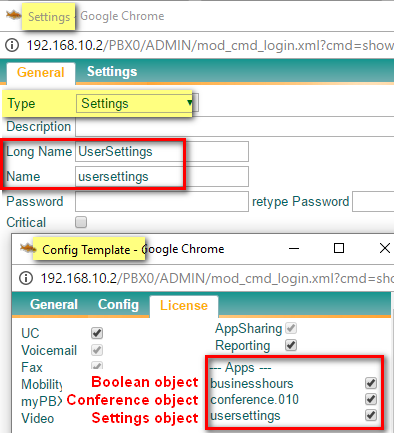This screenshot has width=394, height=433.
Task: Open the Type dropdown showing Settings
Action: click(137, 103)
